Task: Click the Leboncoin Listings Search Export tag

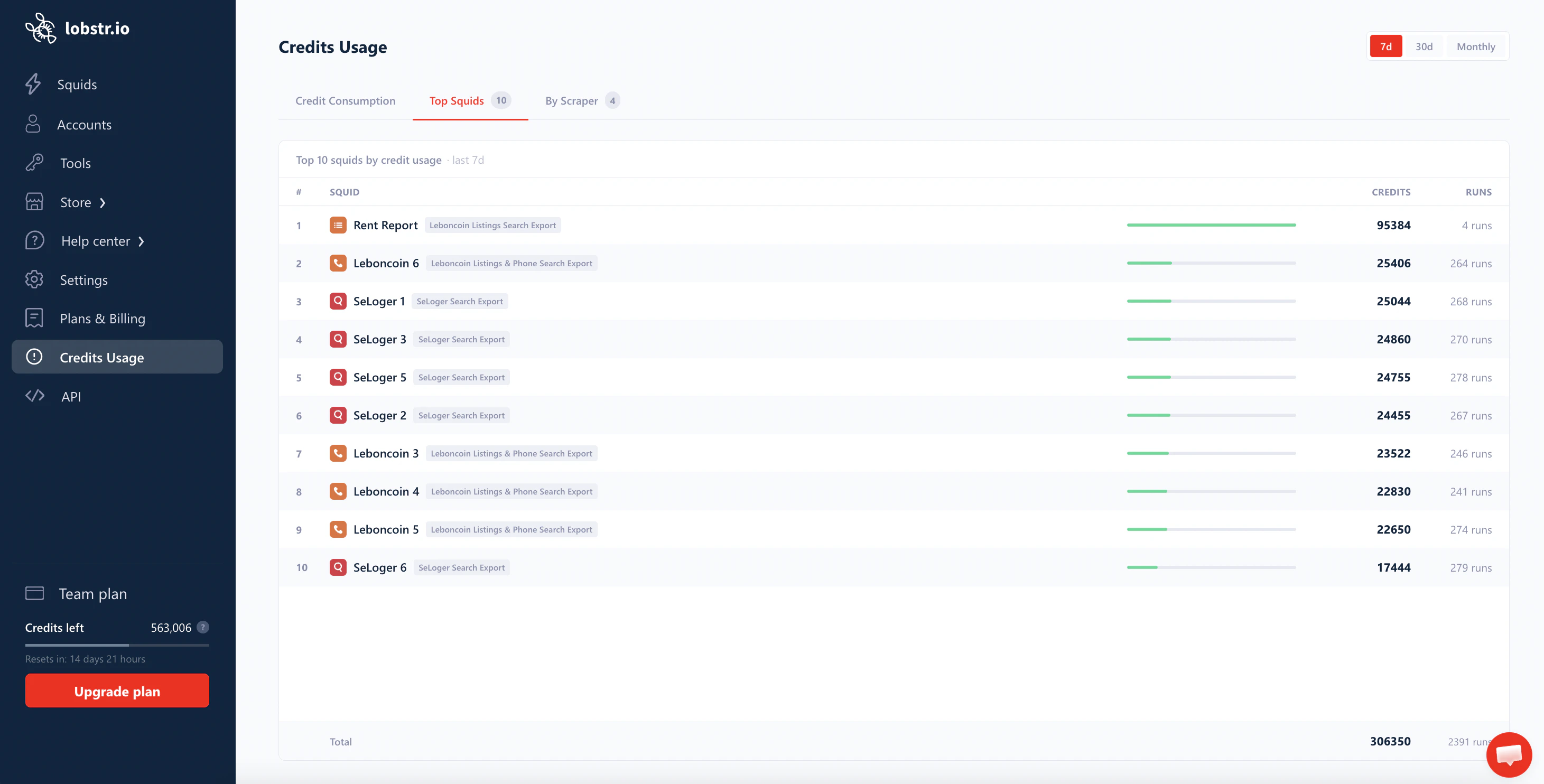Action: [492, 225]
